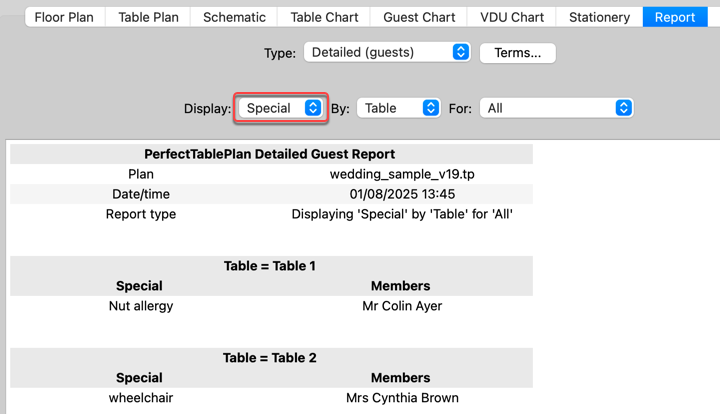Show the Guest Chart tab

coord(421,17)
